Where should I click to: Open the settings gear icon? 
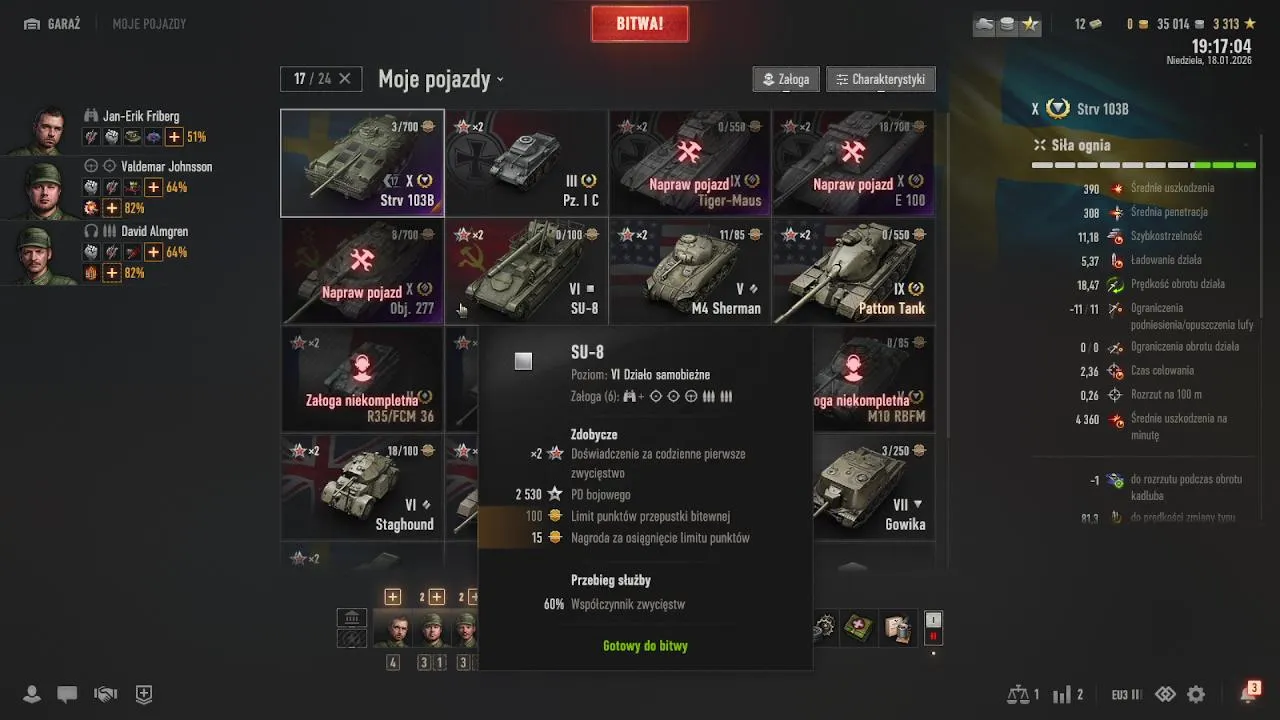point(1196,694)
